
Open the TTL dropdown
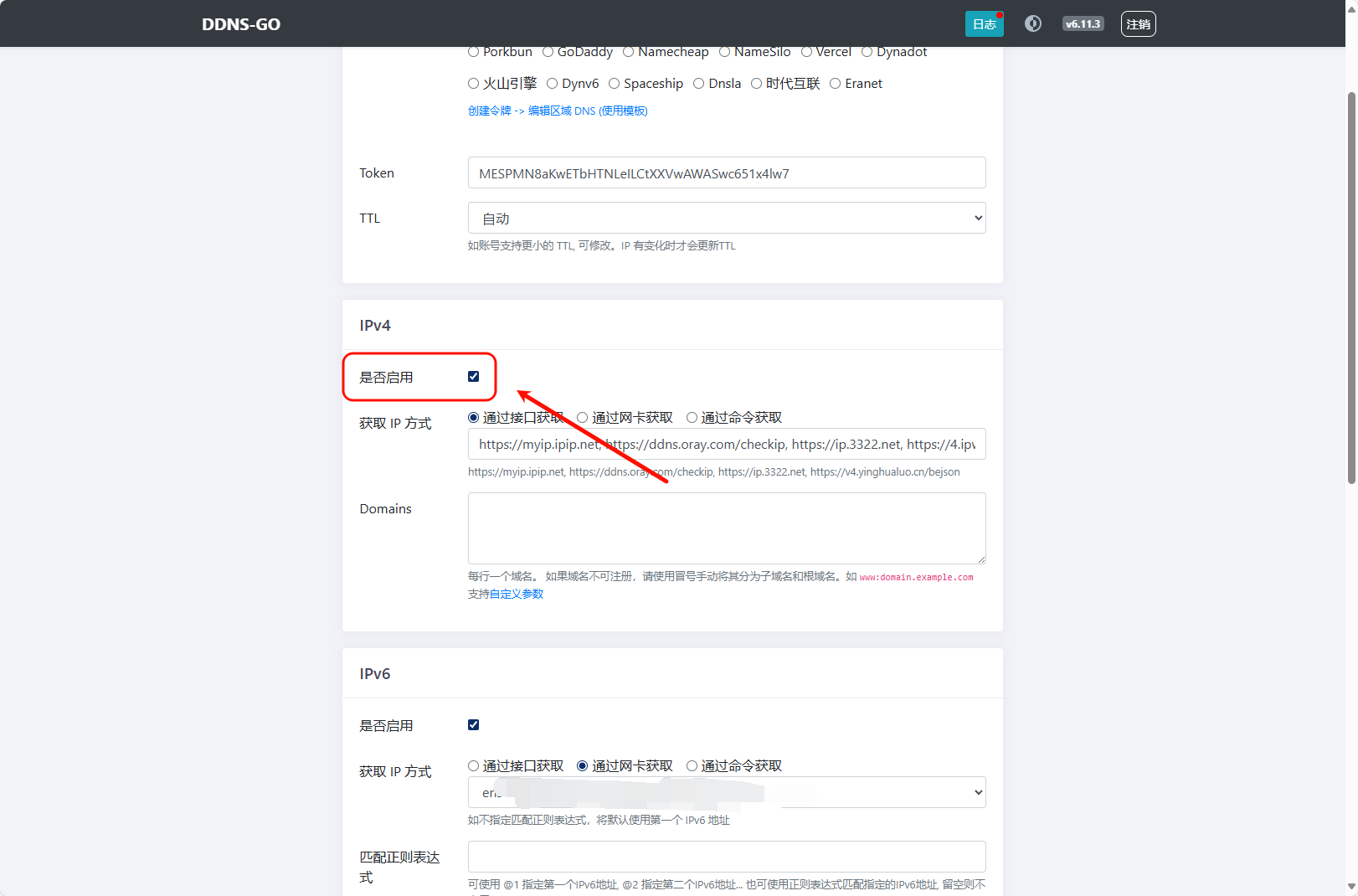point(726,218)
